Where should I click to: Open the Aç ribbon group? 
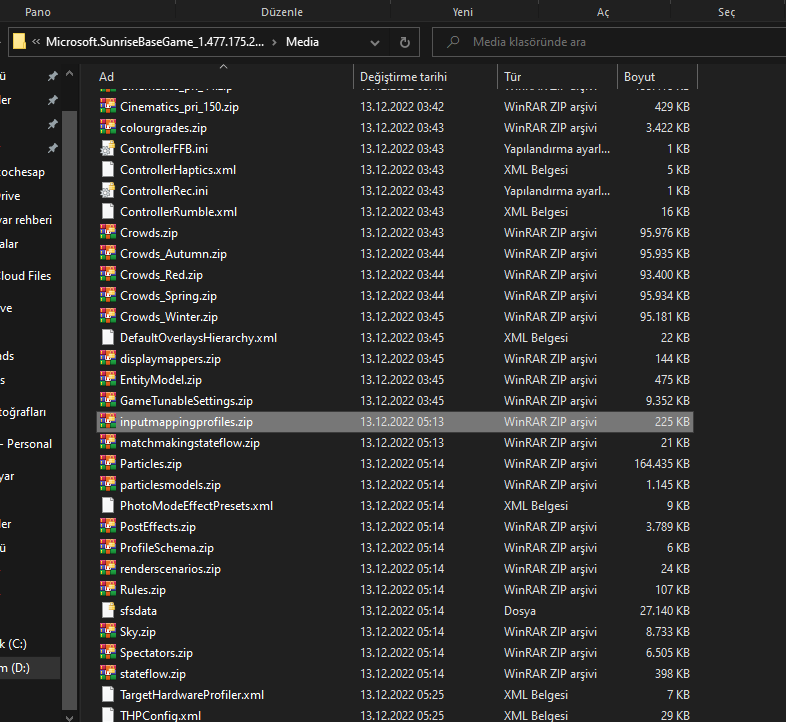pos(603,12)
